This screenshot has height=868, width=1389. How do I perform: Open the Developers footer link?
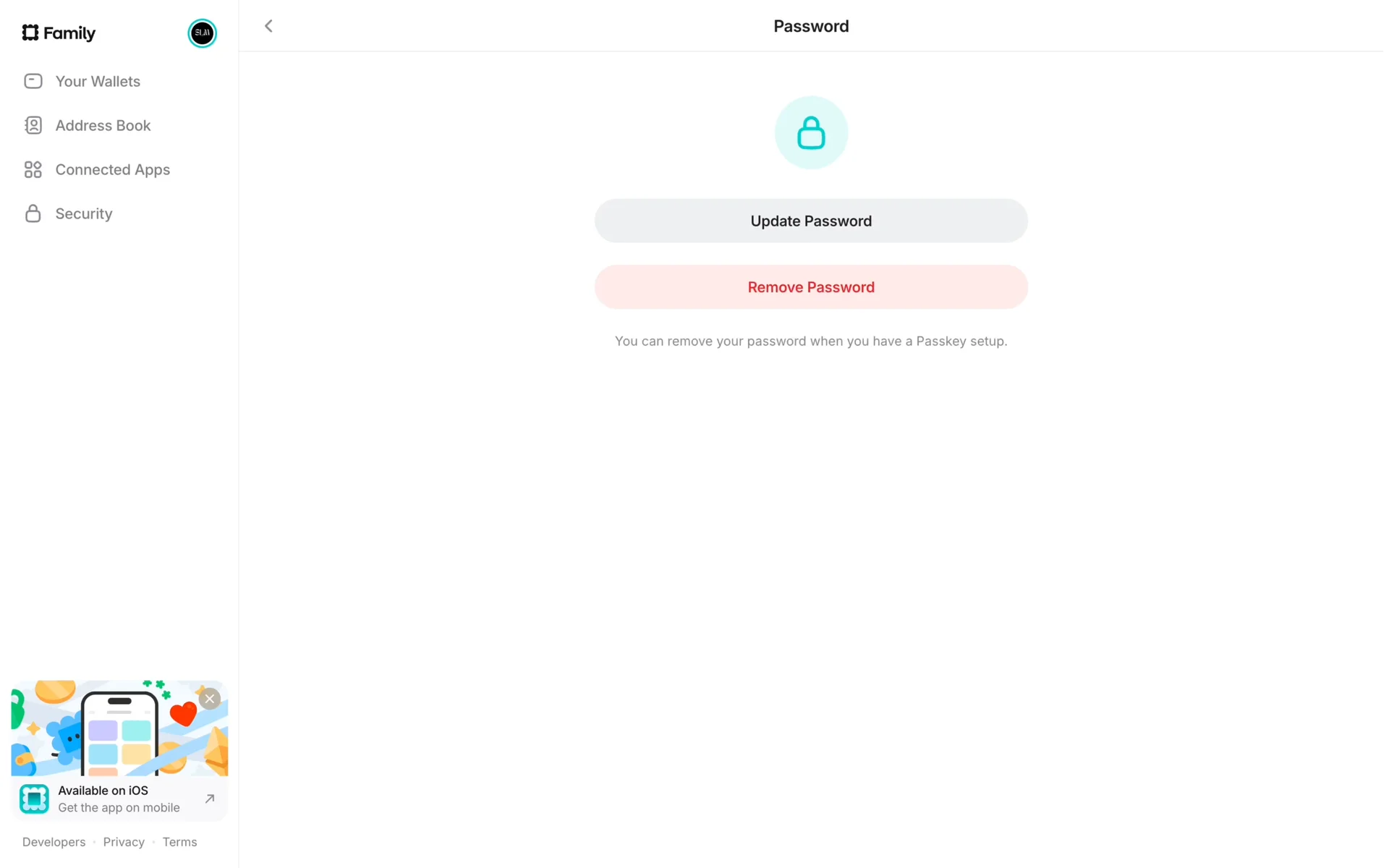tap(54, 842)
